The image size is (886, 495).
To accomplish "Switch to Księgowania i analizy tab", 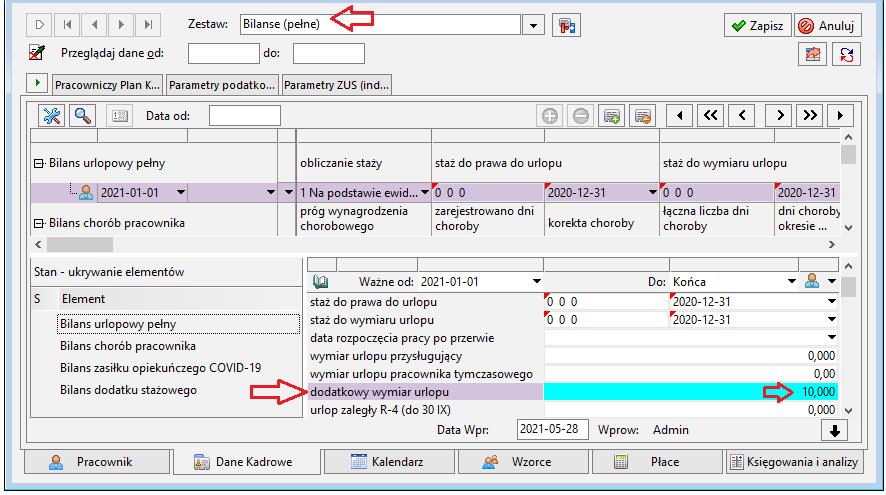I will pyautogui.click(x=794, y=462).
